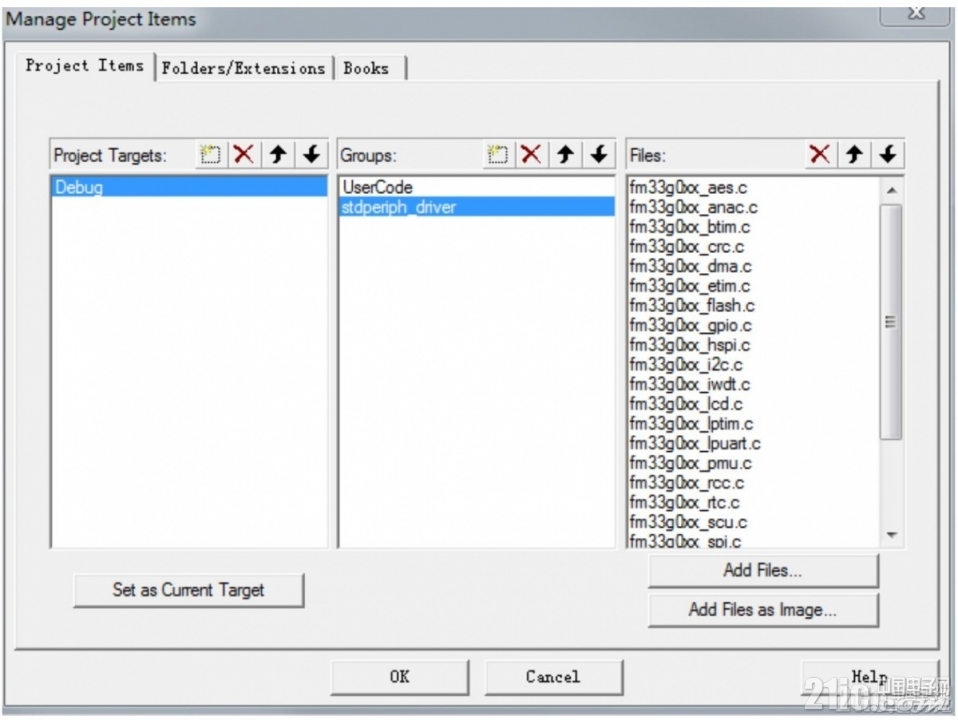The width and height of the screenshot is (958, 720).
Task: Select file fm33g0xx_rcc.c
Action: click(687, 482)
